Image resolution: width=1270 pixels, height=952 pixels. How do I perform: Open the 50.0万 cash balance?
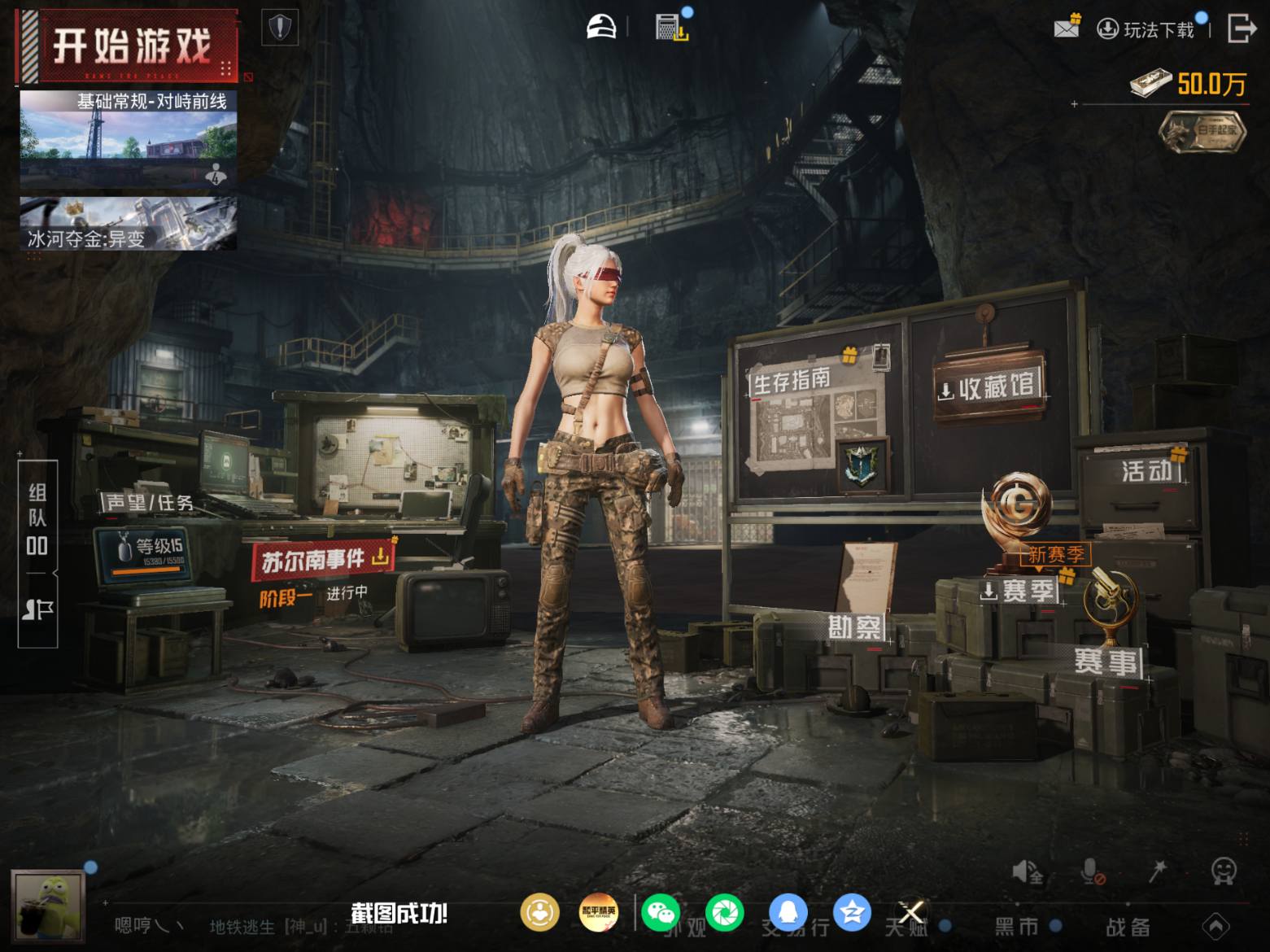[x=1189, y=83]
